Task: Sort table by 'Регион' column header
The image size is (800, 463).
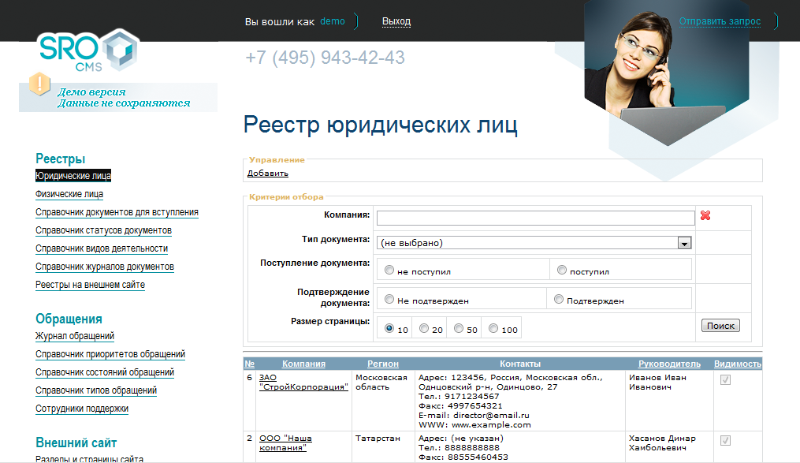Action: click(x=383, y=364)
